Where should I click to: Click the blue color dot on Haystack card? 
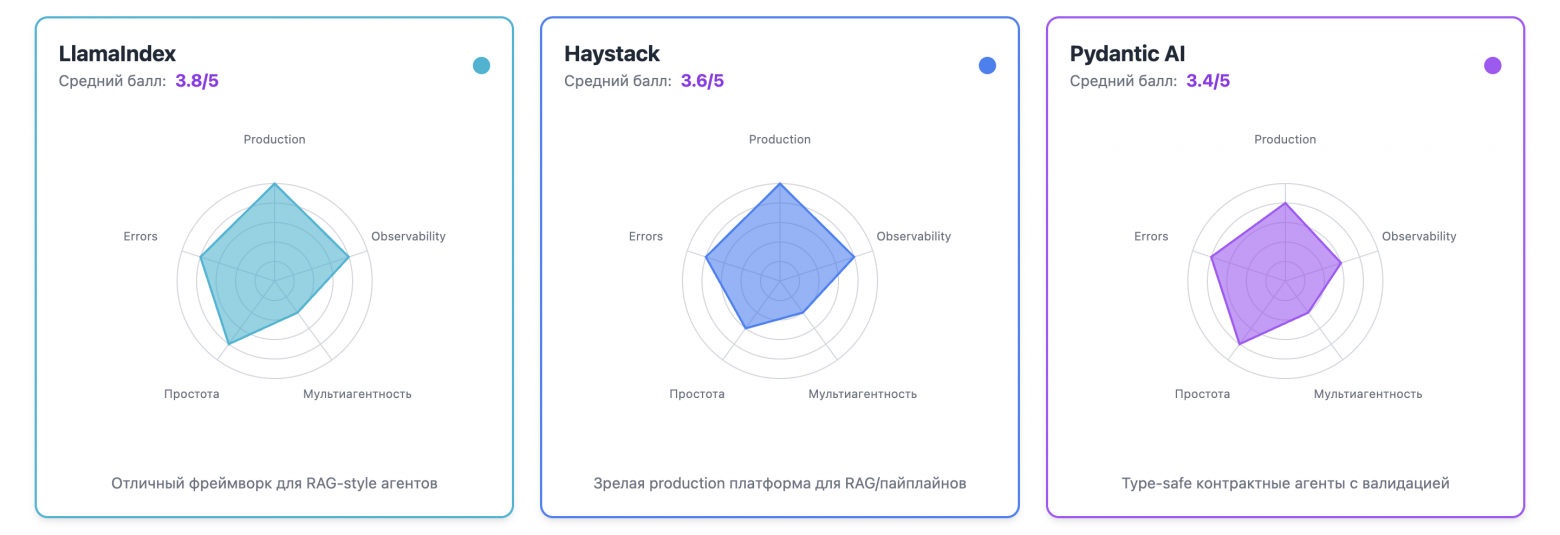point(987,66)
